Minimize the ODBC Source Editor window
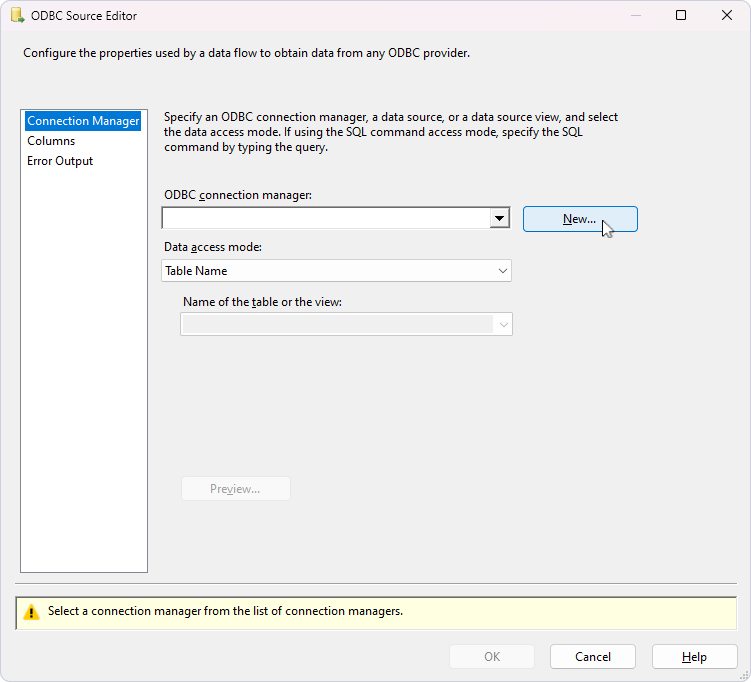This screenshot has height=682, width=751. point(634,16)
